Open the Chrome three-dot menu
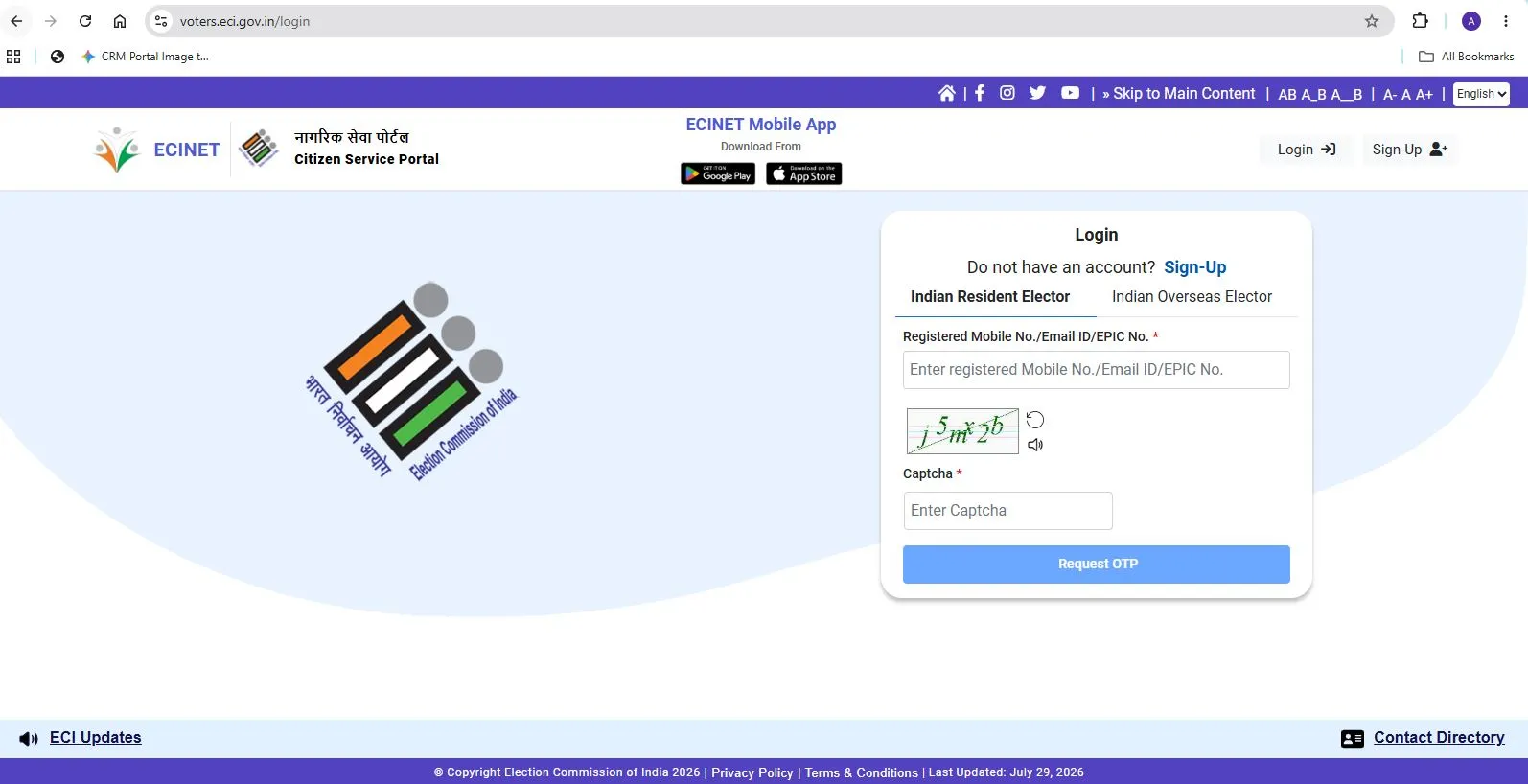Viewport: 1528px width, 784px height. [x=1506, y=21]
